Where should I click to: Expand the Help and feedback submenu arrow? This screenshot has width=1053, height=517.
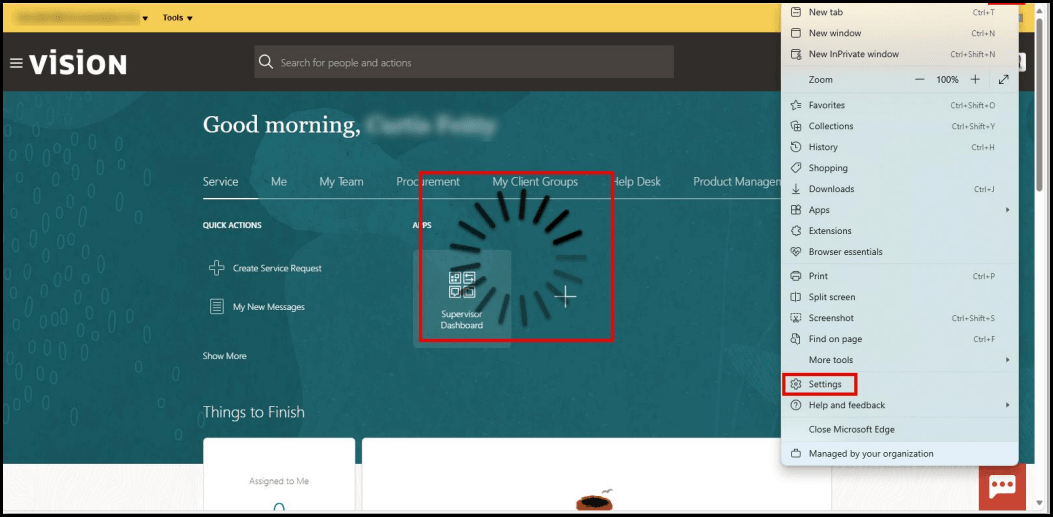coord(1007,405)
